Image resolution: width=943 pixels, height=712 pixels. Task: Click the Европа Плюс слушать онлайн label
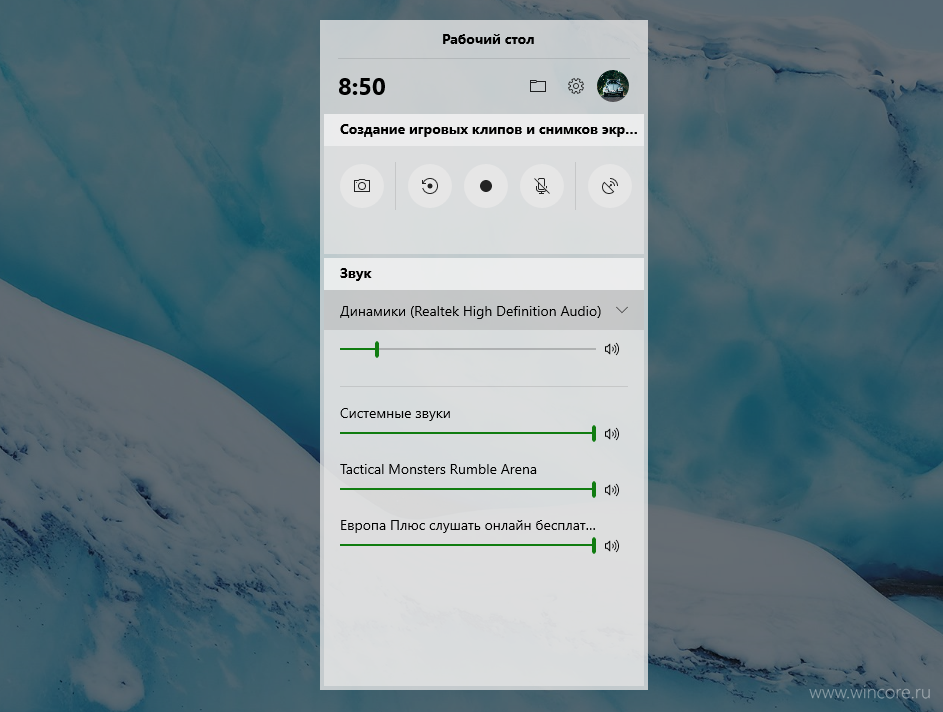[x=467, y=526]
